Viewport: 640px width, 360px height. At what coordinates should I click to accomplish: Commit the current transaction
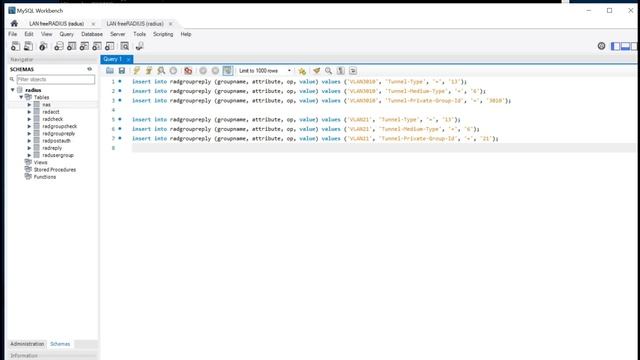click(203, 71)
